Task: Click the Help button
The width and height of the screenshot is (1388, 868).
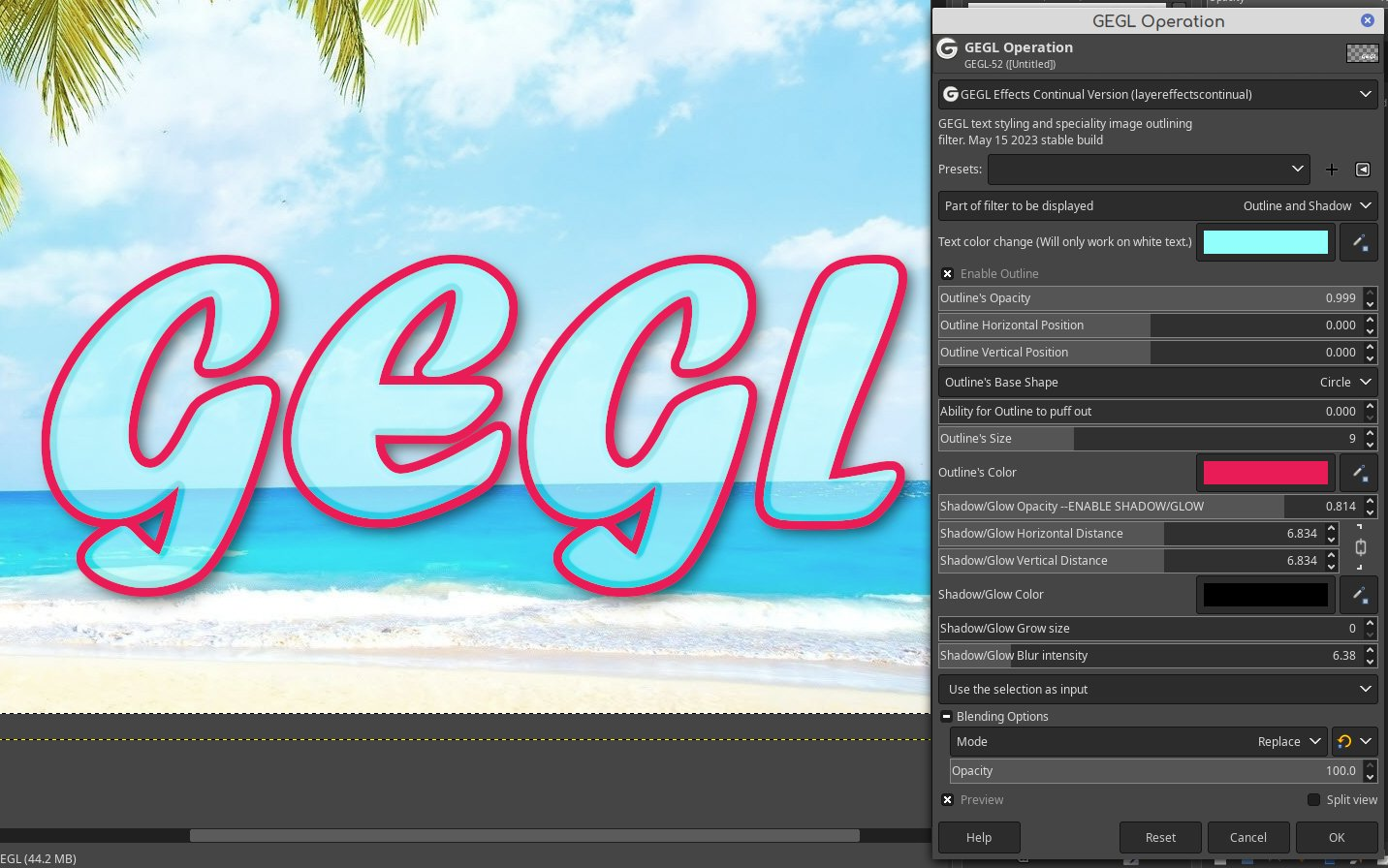Action: [x=979, y=838]
